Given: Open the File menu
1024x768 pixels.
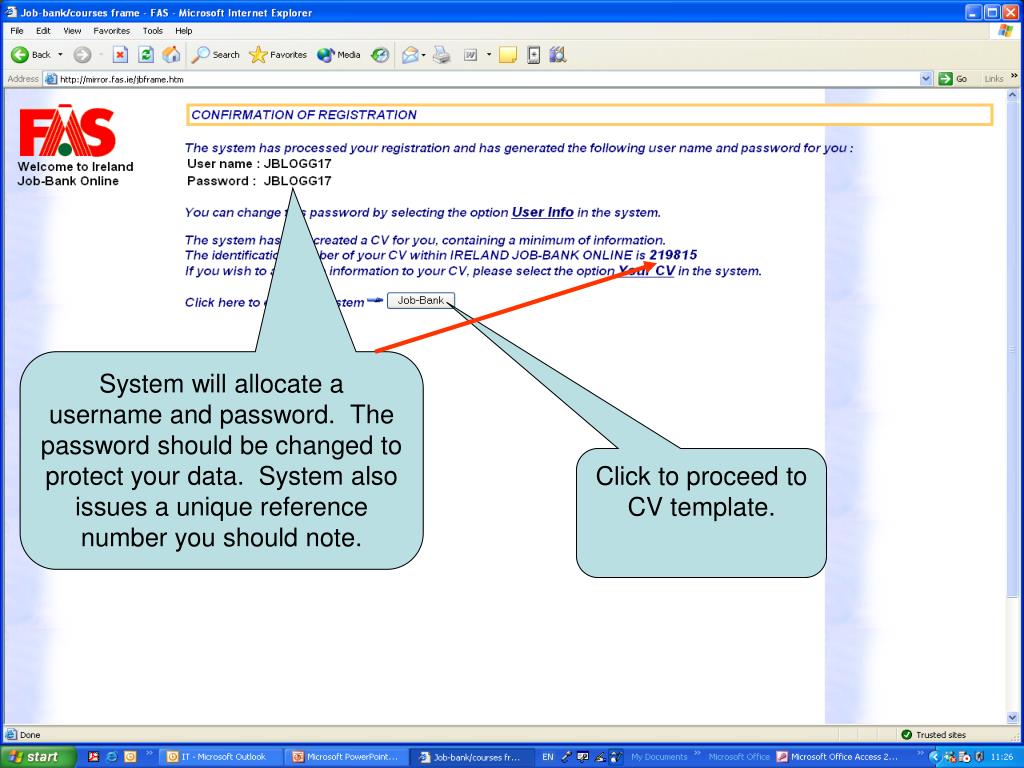Looking at the screenshot, I should tap(17, 31).
